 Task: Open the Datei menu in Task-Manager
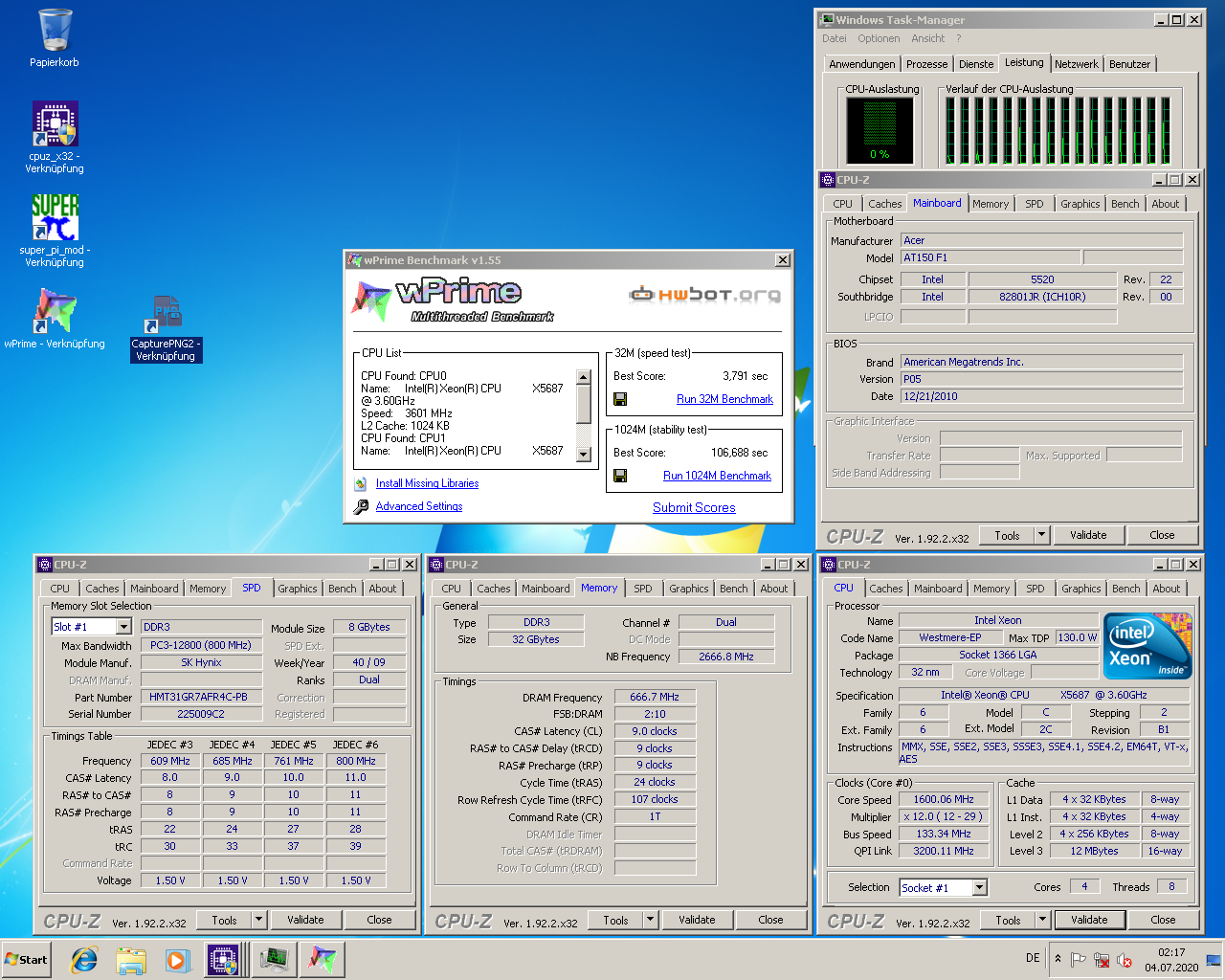click(x=835, y=39)
